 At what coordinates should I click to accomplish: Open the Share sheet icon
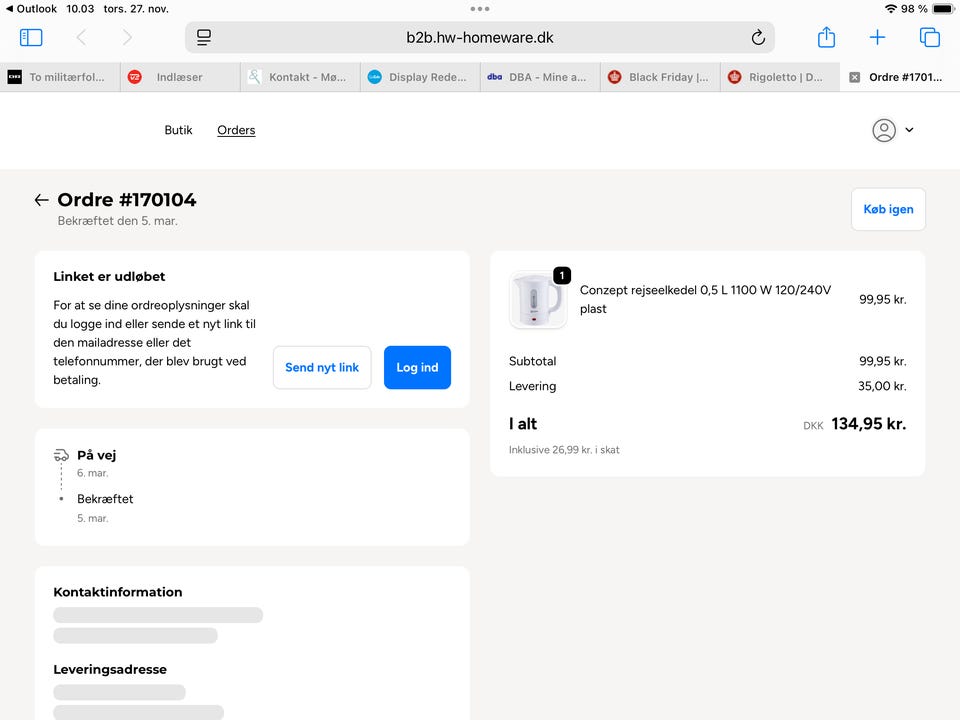click(826, 37)
